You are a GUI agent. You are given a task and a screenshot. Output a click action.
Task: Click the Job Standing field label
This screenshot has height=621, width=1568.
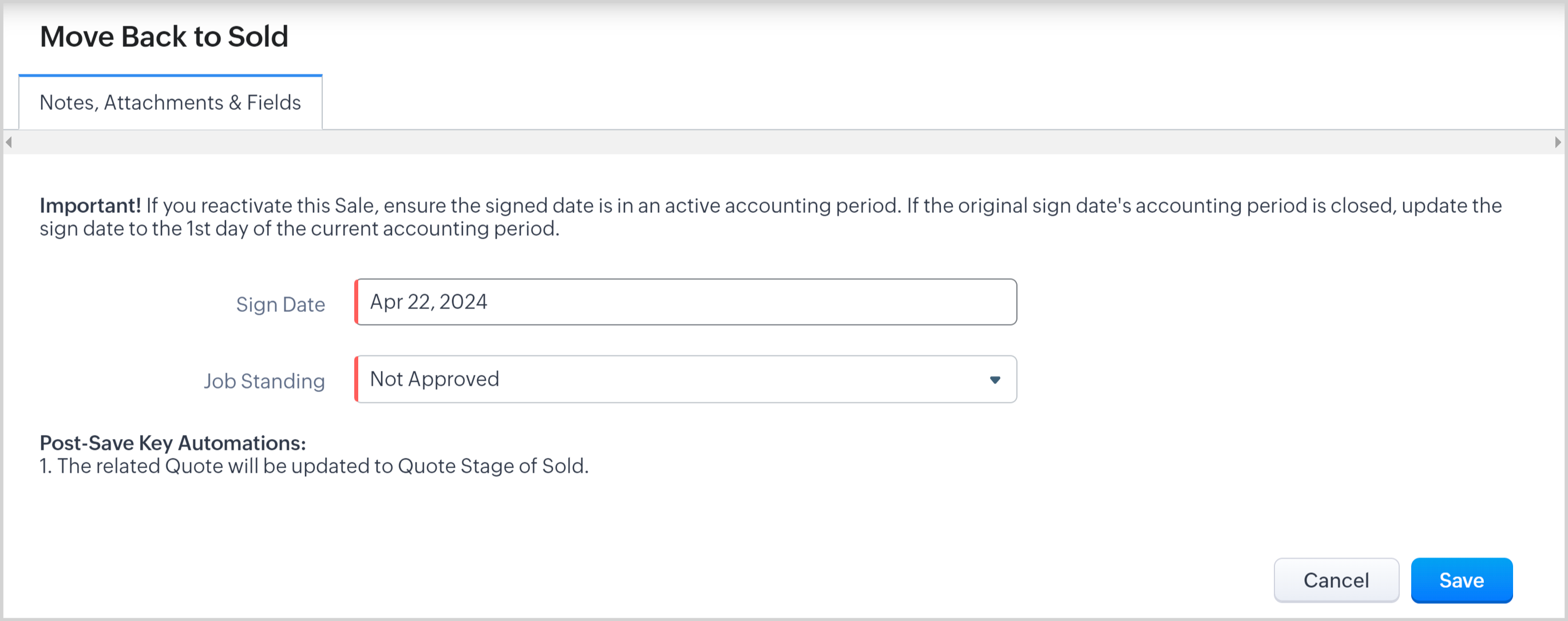(264, 381)
